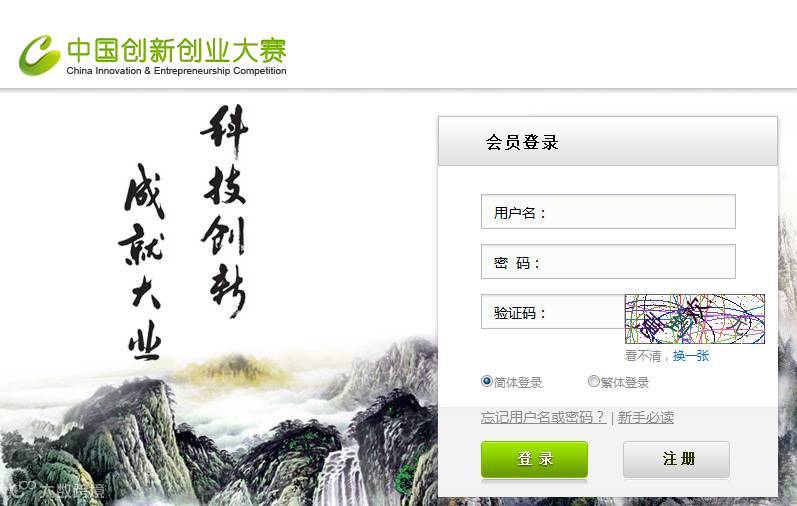Click the captcha image to refresh it
The height and width of the screenshot is (506, 797).
coord(694,319)
